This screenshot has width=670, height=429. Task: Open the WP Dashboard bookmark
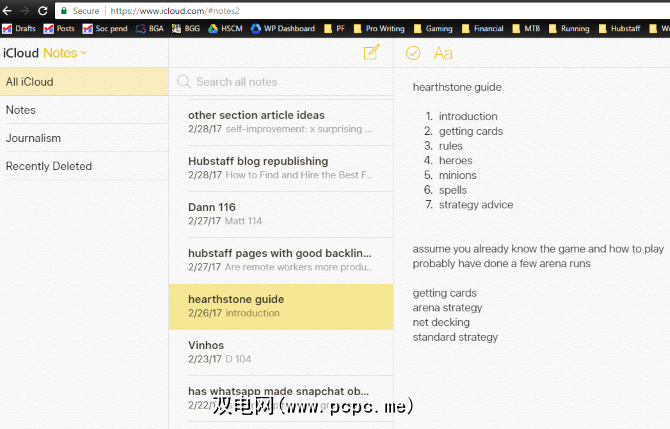(x=283, y=29)
